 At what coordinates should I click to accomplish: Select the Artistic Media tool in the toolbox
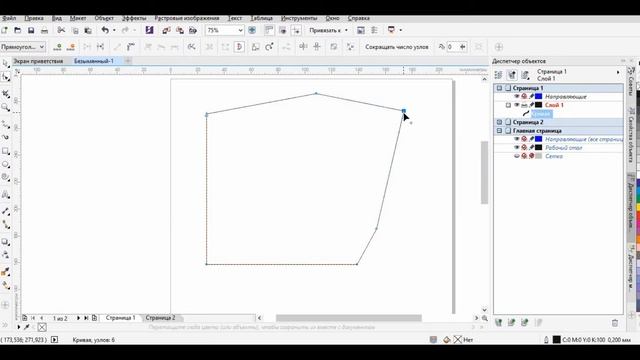(x=5, y=138)
